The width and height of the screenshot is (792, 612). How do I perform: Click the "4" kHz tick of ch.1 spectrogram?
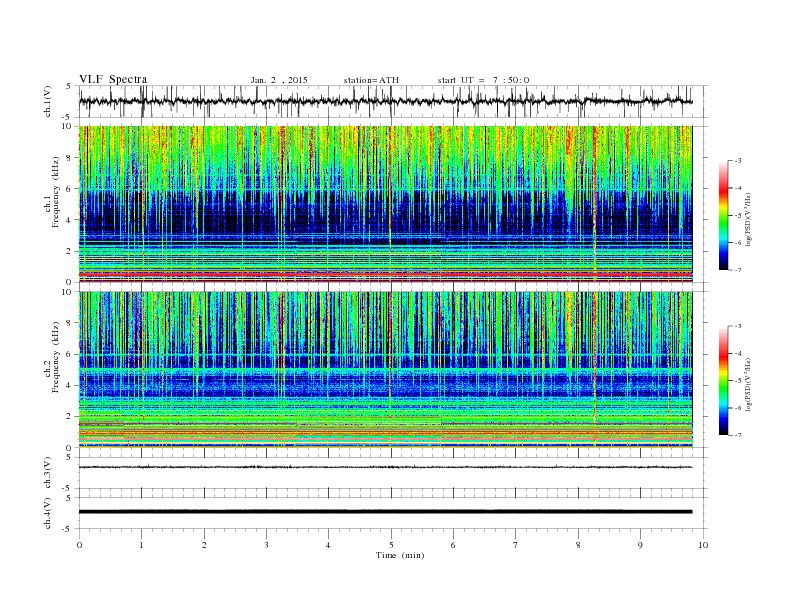(x=70, y=220)
